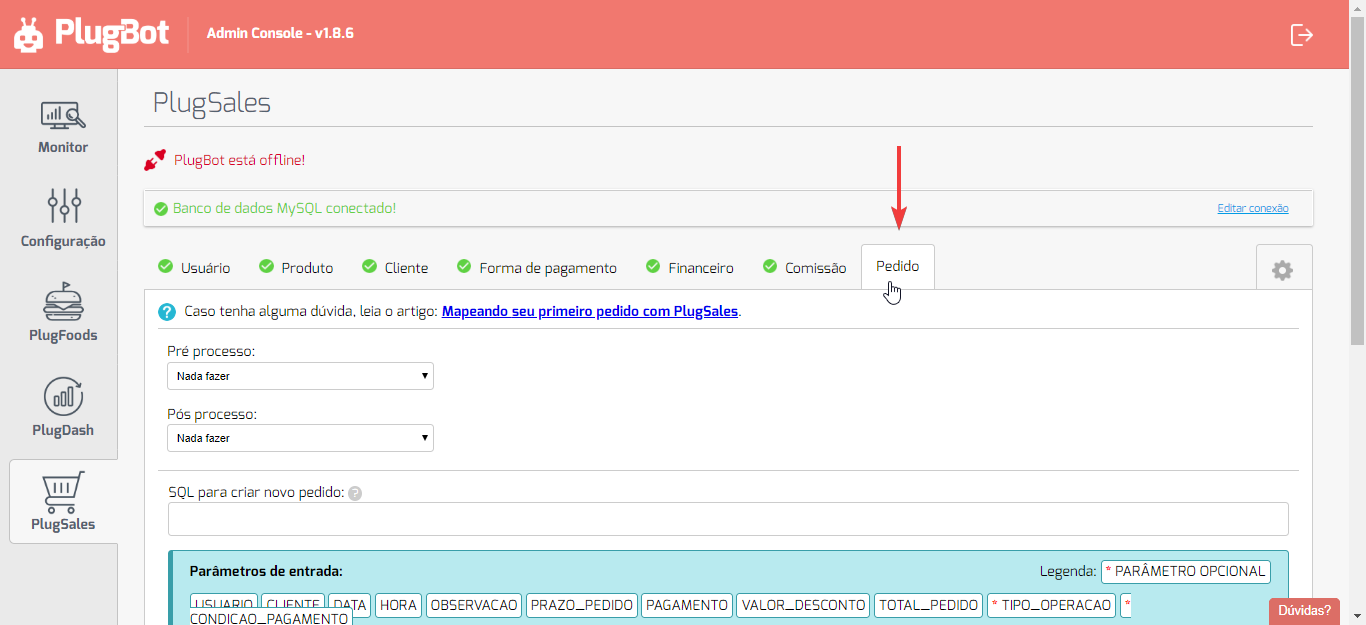Click blue question mark help icon
The image size is (1366, 625).
click(167, 312)
